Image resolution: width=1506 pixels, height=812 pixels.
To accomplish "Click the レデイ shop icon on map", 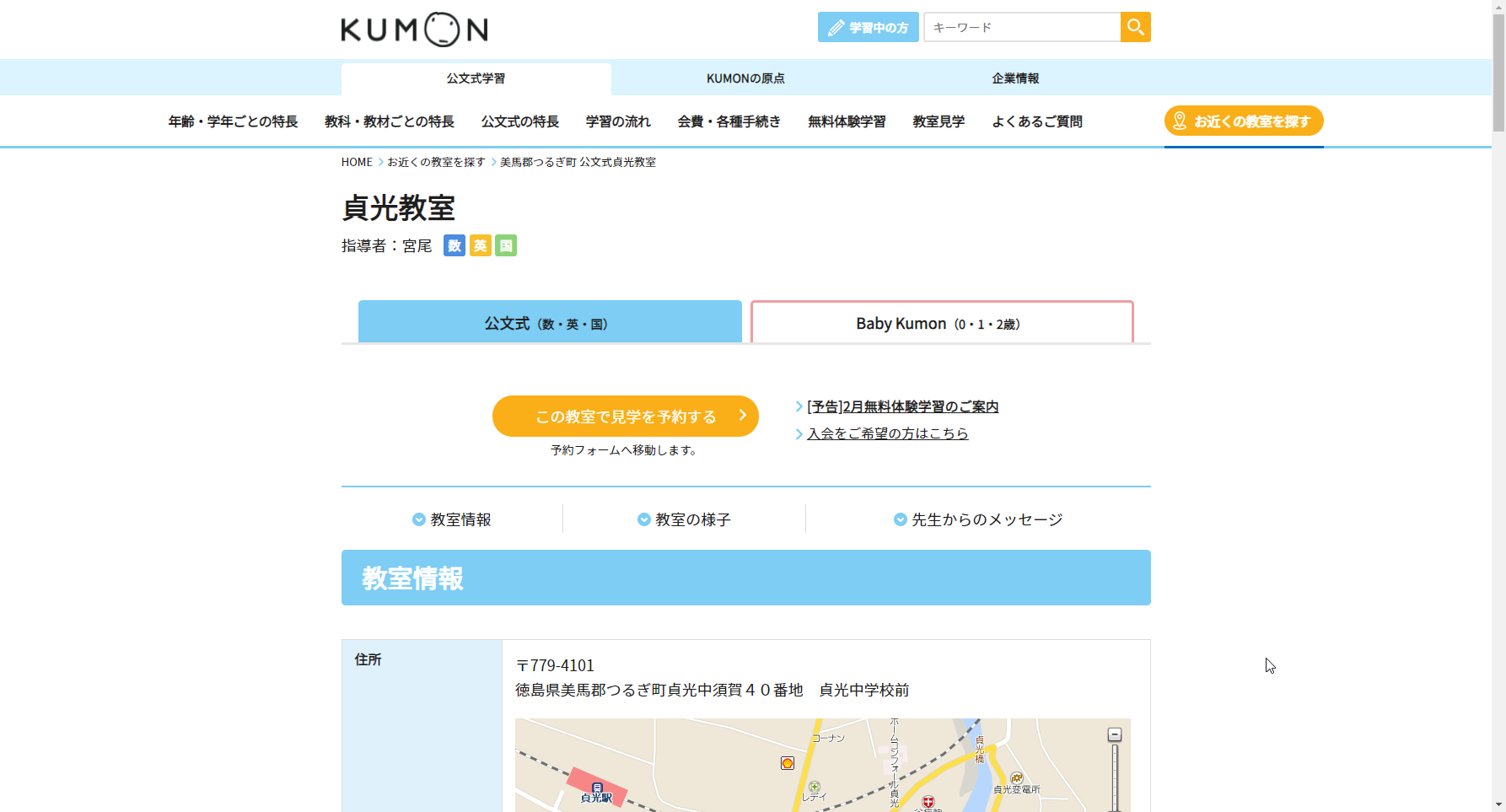I will click(x=813, y=788).
